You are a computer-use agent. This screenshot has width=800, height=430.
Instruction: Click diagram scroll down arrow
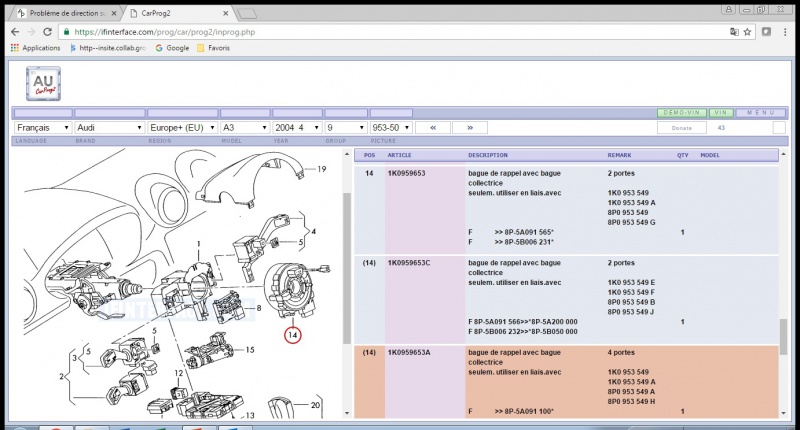coord(347,413)
